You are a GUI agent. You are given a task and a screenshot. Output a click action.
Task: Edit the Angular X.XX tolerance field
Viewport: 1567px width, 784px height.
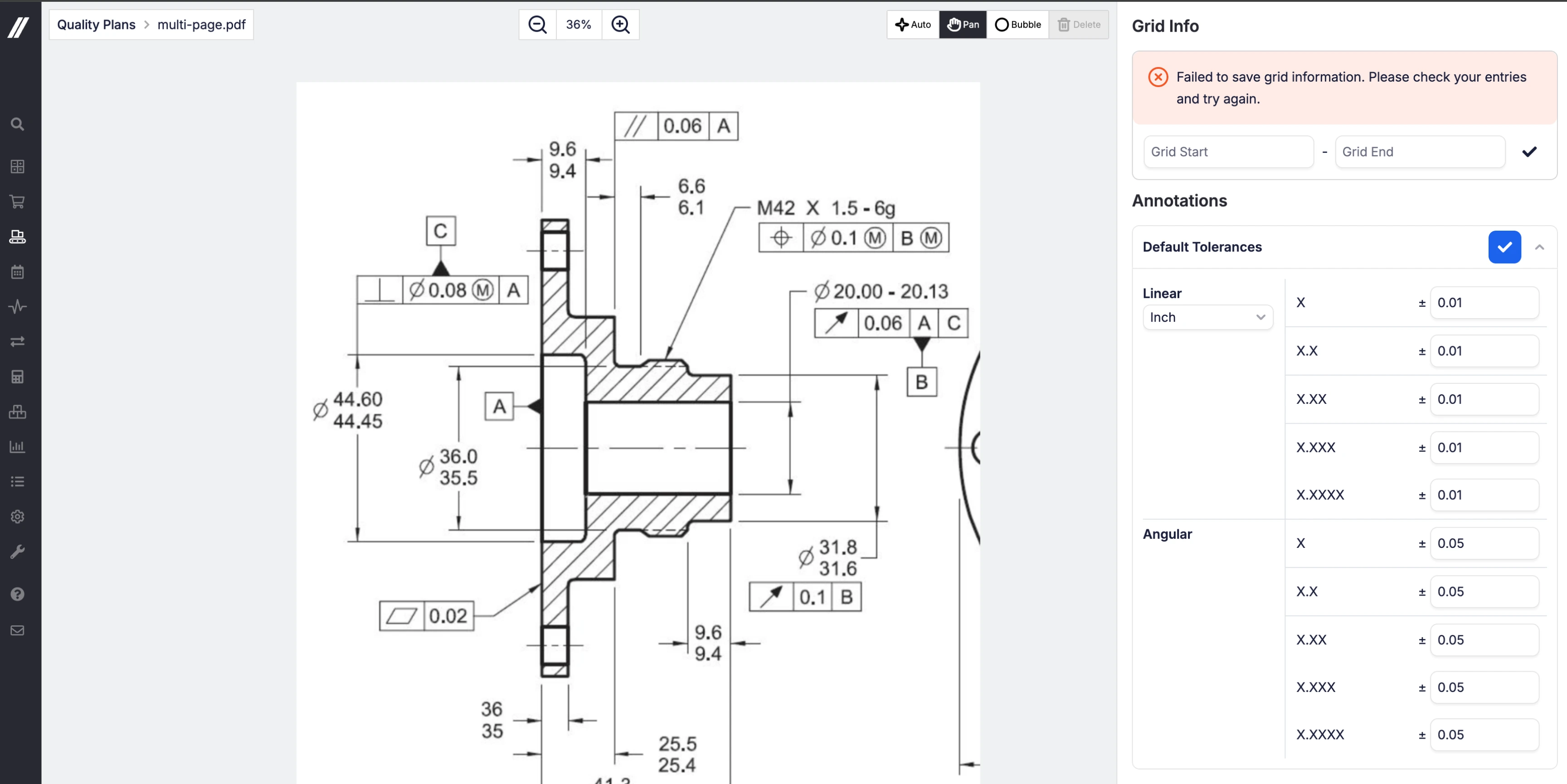pos(1484,640)
